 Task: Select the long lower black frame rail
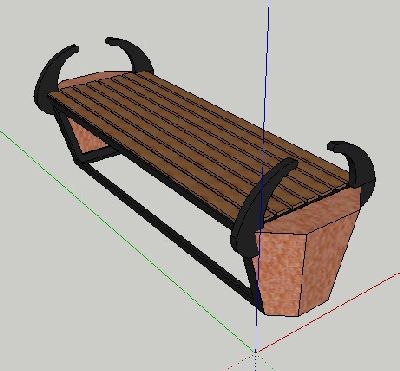tap(167, 230)
